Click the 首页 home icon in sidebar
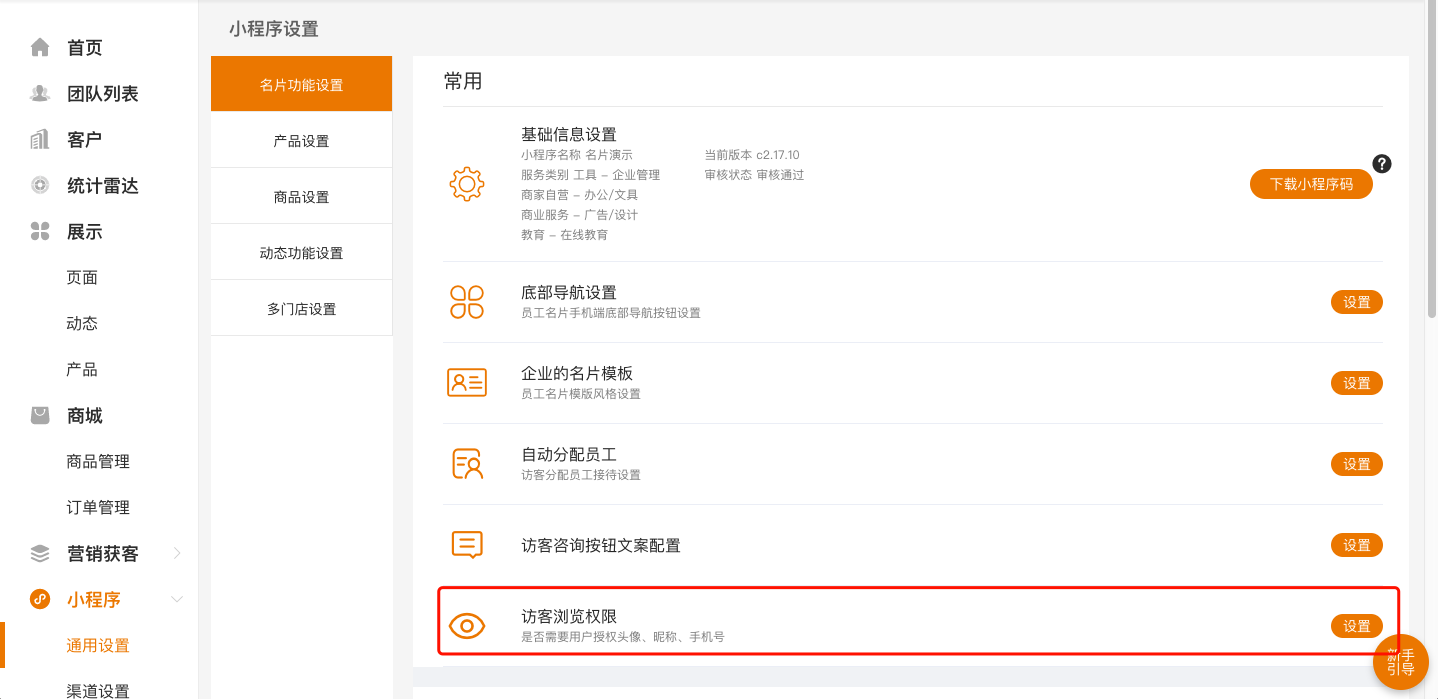 point(40,48)
